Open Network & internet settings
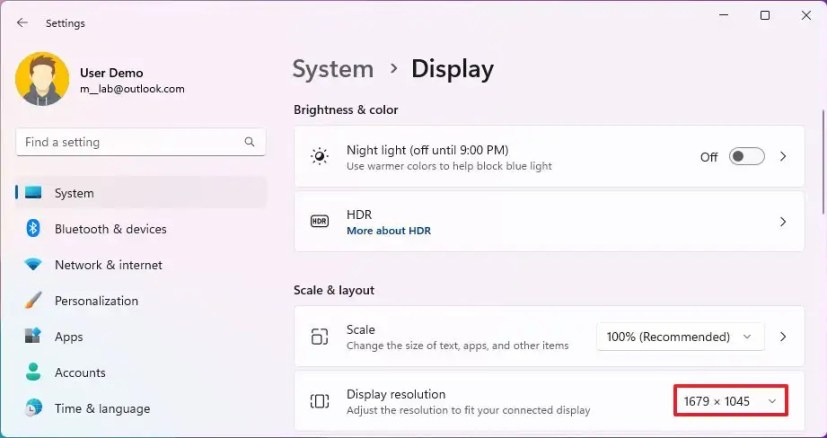Screen dimensions: 827x438 pos(141,265)
